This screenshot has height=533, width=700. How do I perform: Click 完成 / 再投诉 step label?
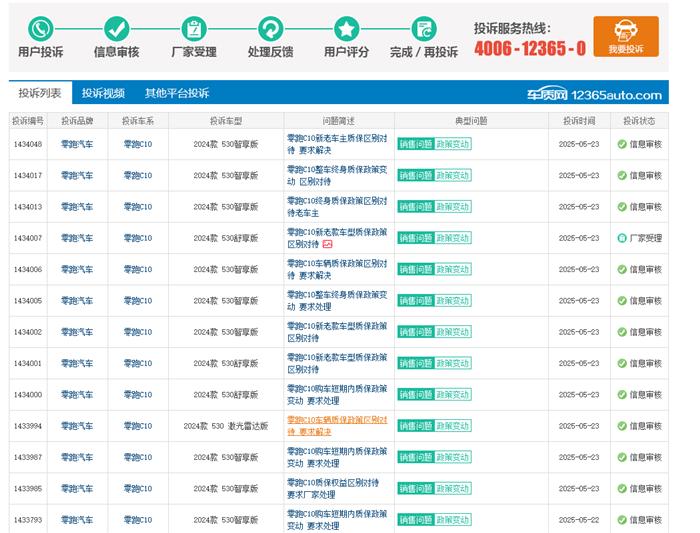[x=424, y=52]
